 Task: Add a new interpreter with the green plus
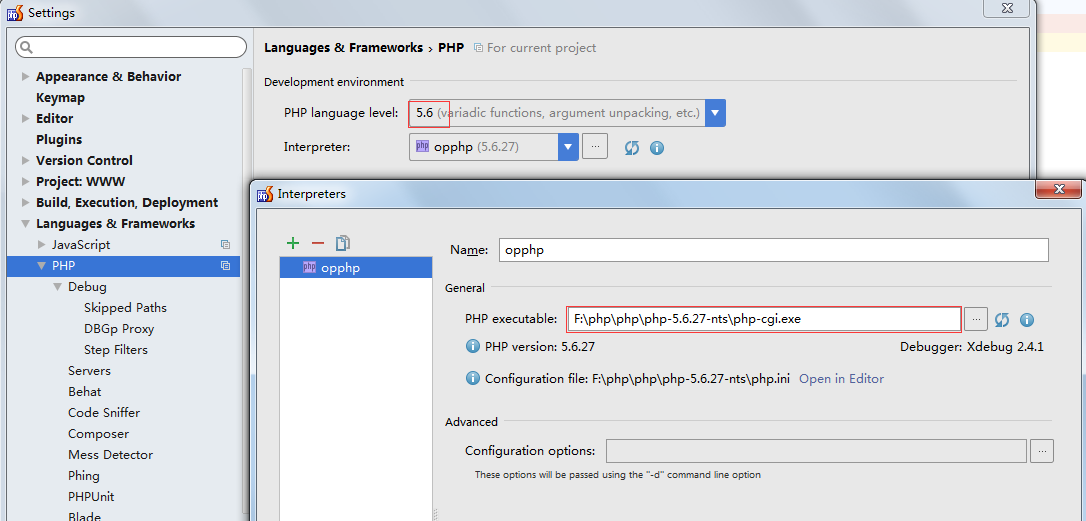[293, 242]
